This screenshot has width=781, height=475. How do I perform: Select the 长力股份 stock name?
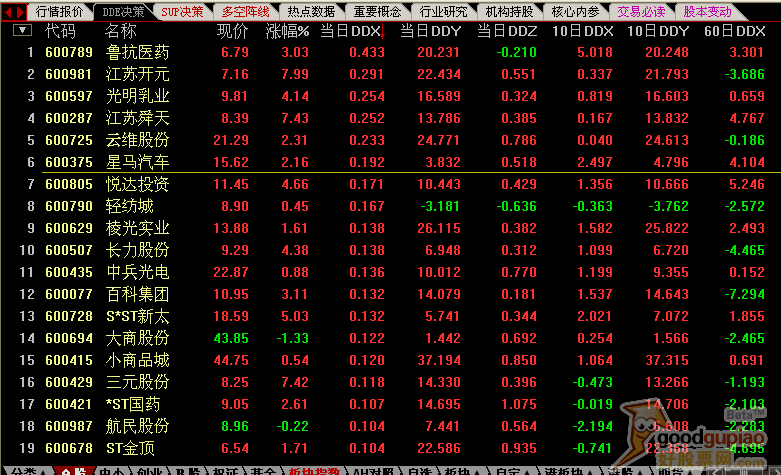tap(137, 250)
